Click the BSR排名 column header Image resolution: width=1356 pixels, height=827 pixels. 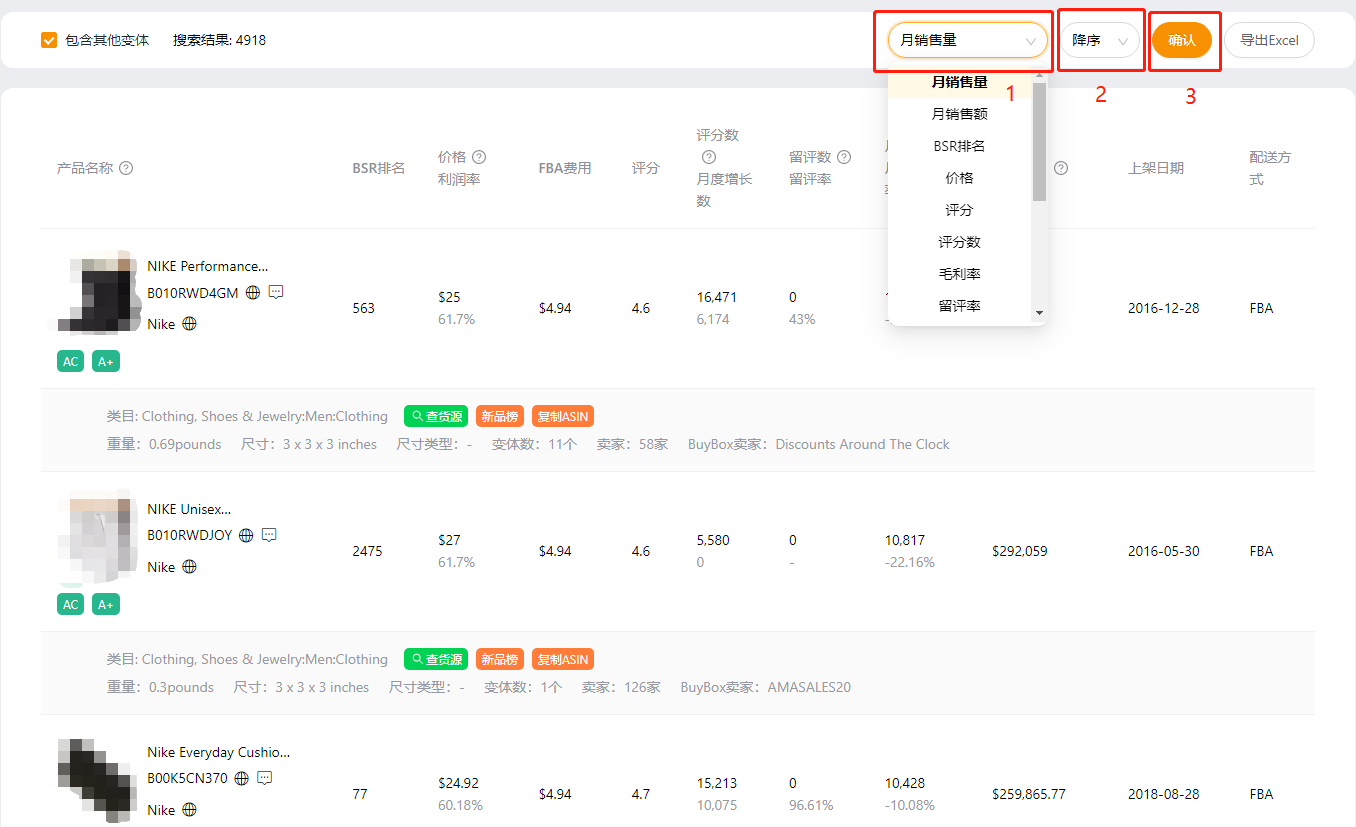pos(378,168)
